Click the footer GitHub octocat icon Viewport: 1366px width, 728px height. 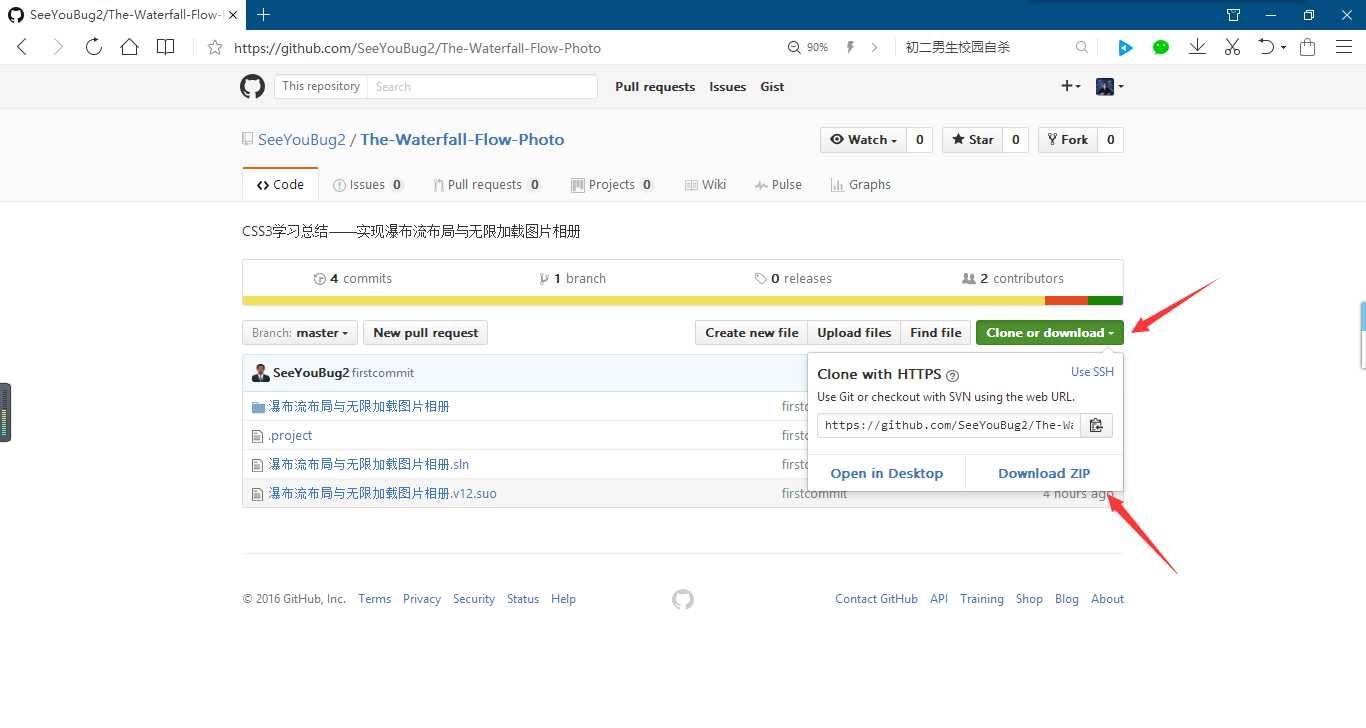tap(683, 599)
